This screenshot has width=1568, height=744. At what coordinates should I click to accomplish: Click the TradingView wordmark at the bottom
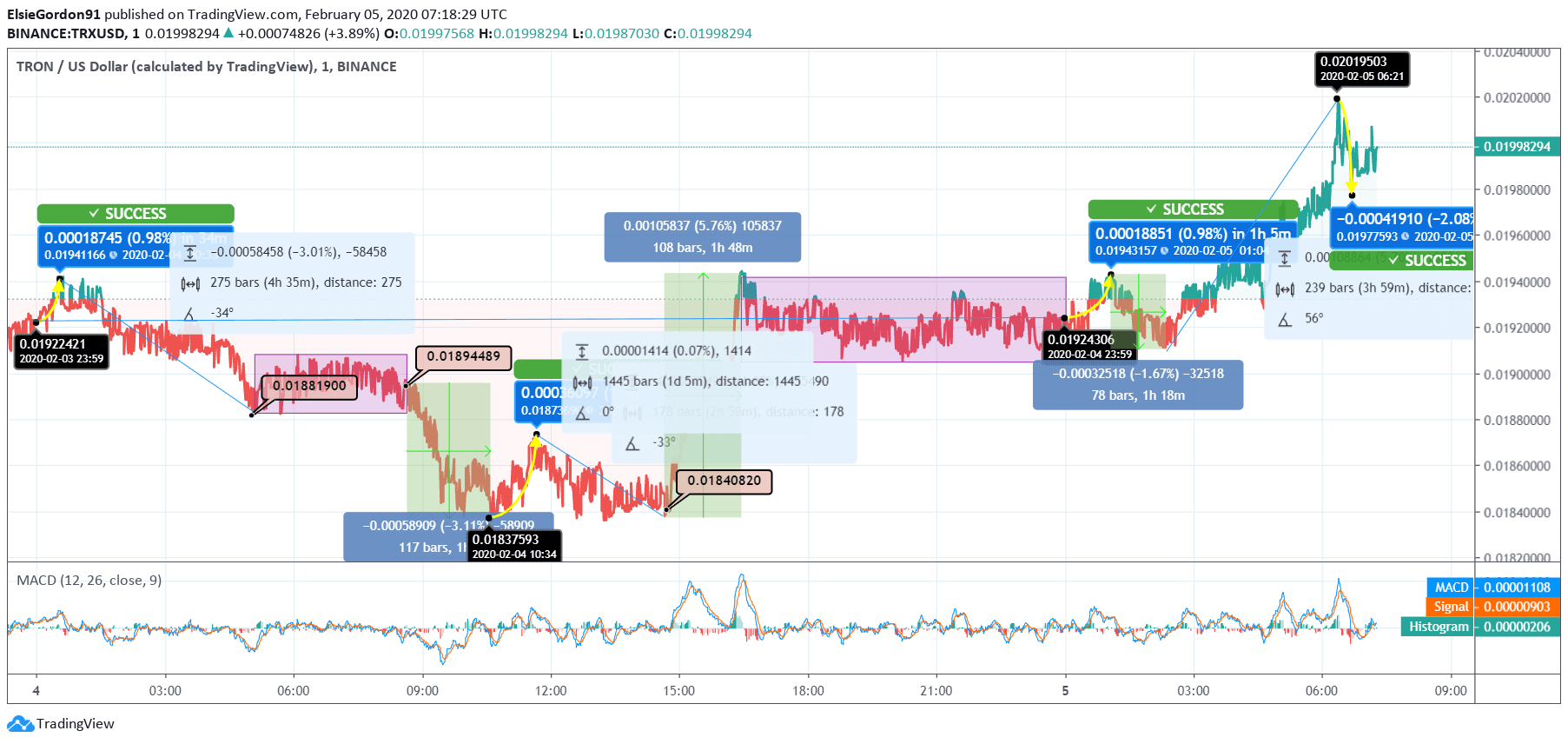pyautogui.click(x=76, y=724)
